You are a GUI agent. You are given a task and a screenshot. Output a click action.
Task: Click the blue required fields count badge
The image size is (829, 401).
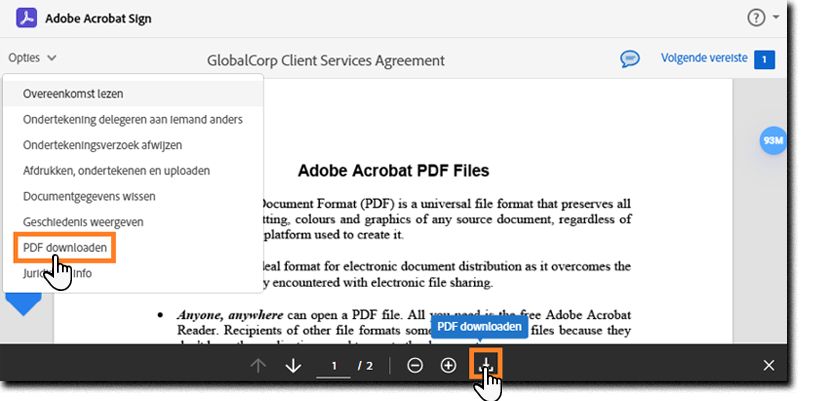coord(764,59)
